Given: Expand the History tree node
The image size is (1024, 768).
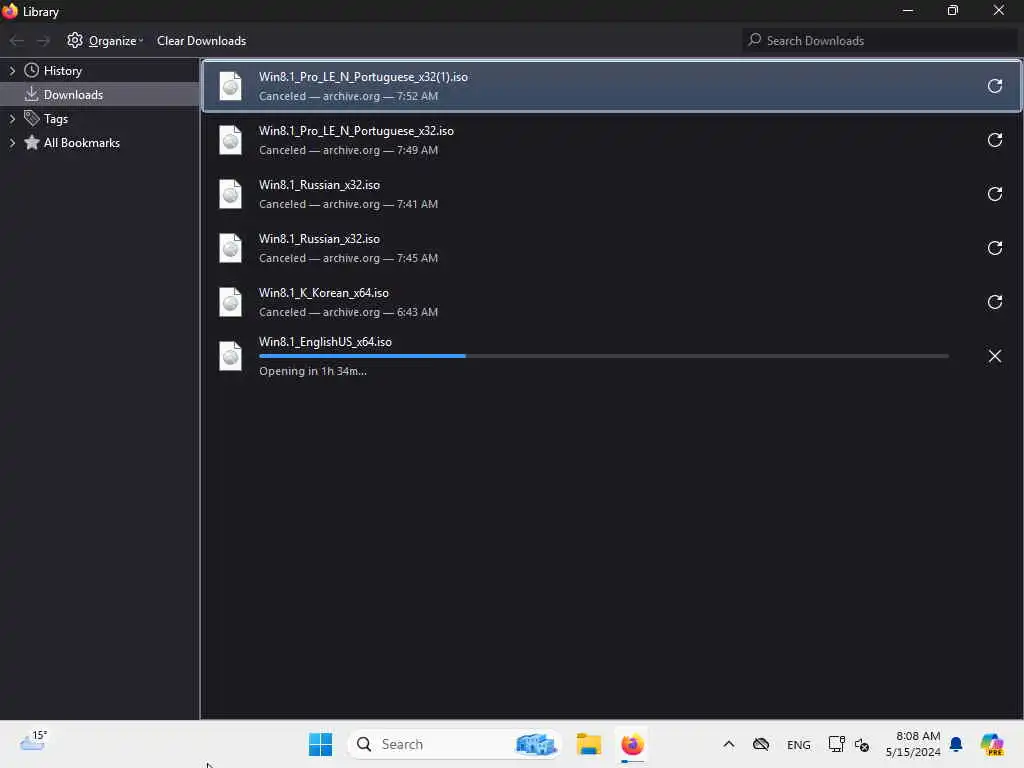Looking at the screenshot, I should [x=12, y=71].
